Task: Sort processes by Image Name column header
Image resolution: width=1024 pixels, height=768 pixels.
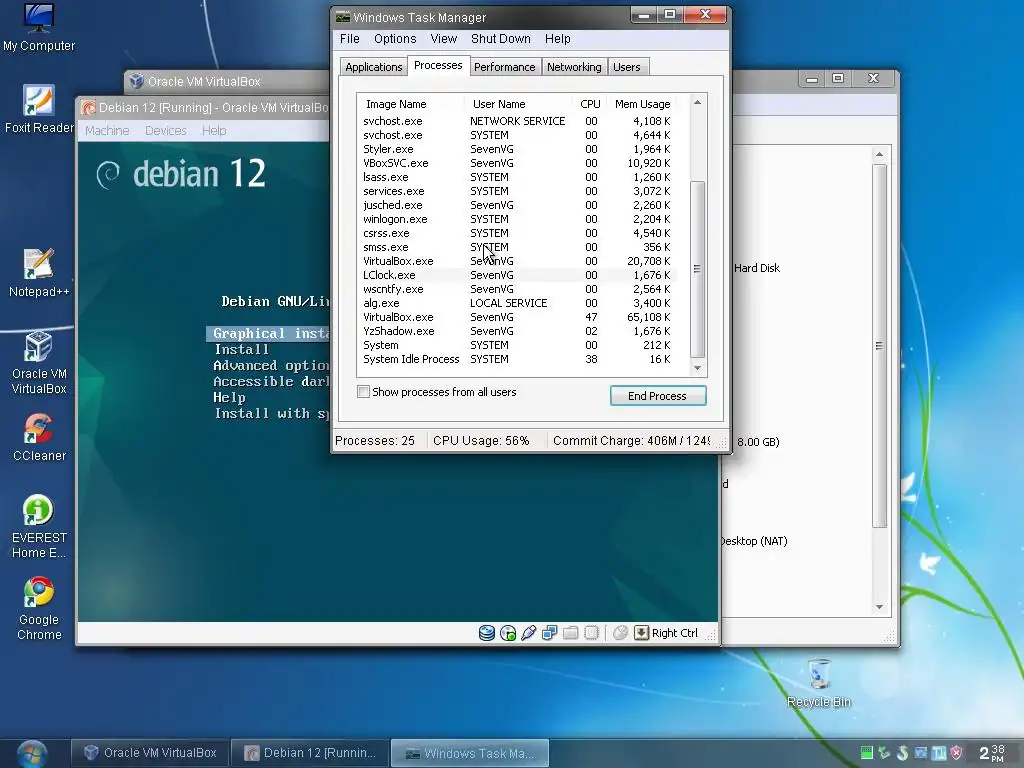Action: pos(410,104)
